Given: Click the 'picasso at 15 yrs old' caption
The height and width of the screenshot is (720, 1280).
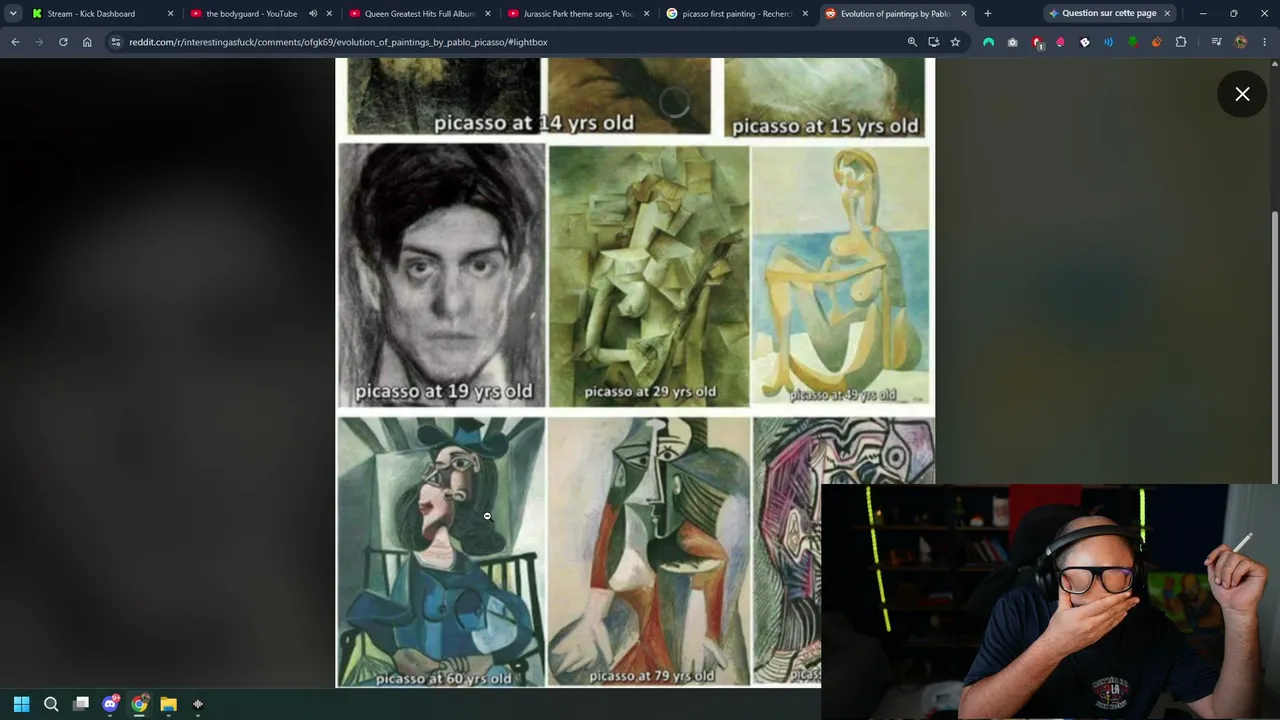Looking at the screenshot, I should point(825,126).
